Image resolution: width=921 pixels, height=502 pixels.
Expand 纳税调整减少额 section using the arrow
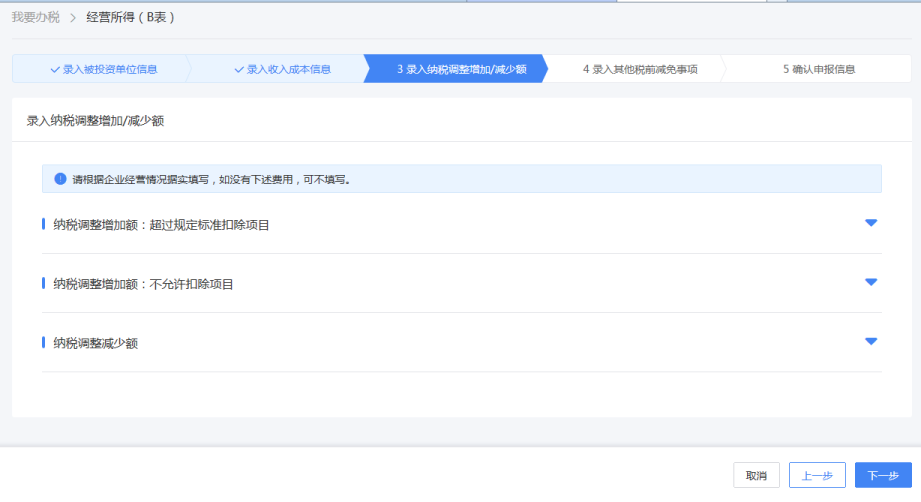870,341
